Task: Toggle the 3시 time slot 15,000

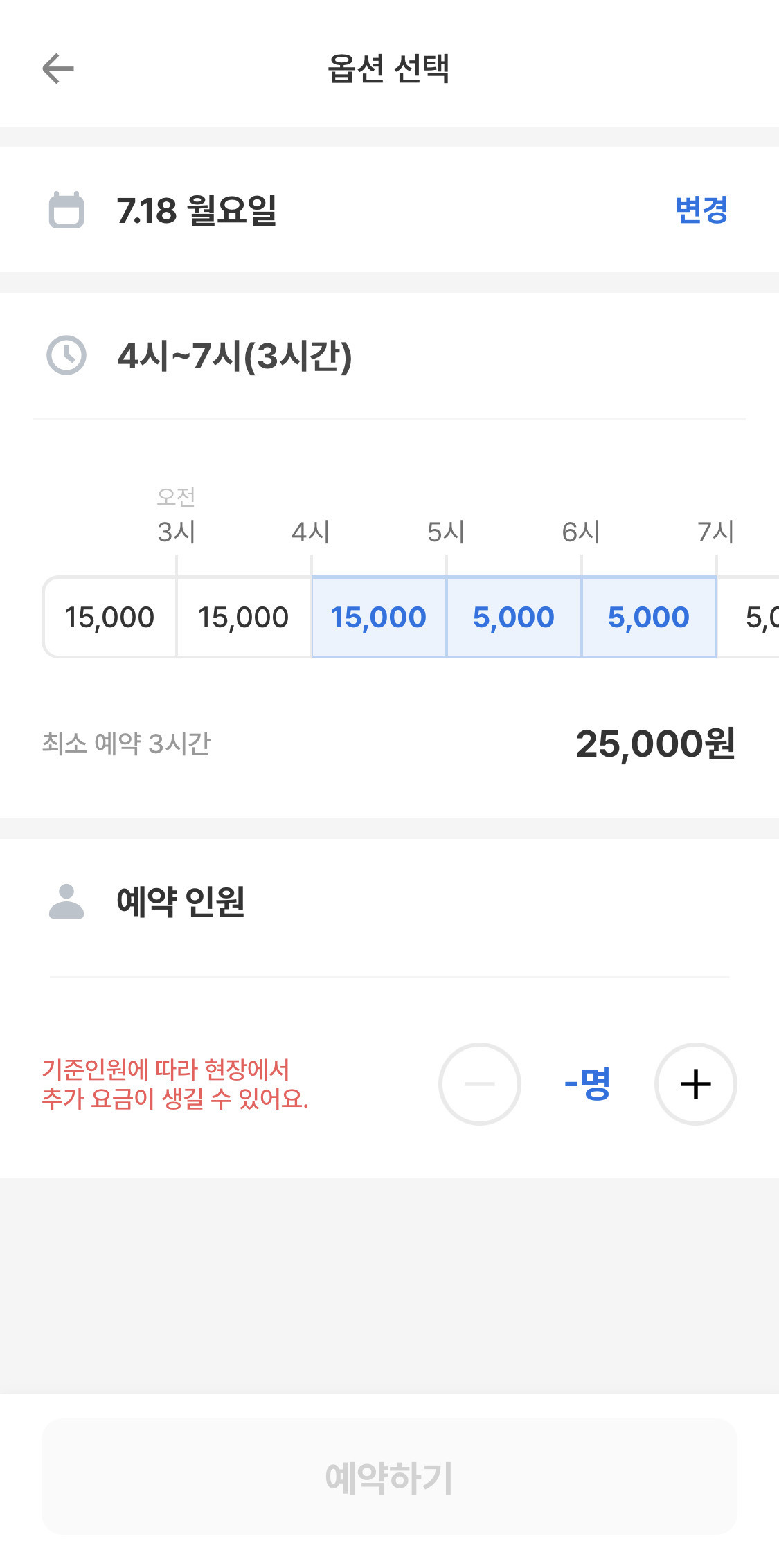Action: (x=244, y=617)
